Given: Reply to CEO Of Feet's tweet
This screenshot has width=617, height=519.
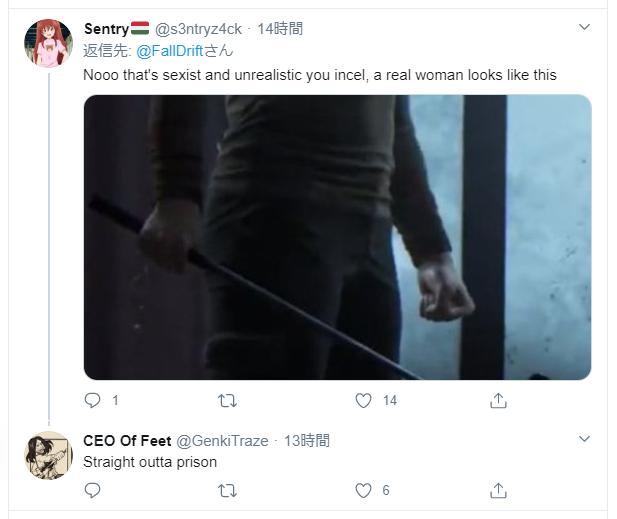Looking at the screenshot, I should [93, 490].
